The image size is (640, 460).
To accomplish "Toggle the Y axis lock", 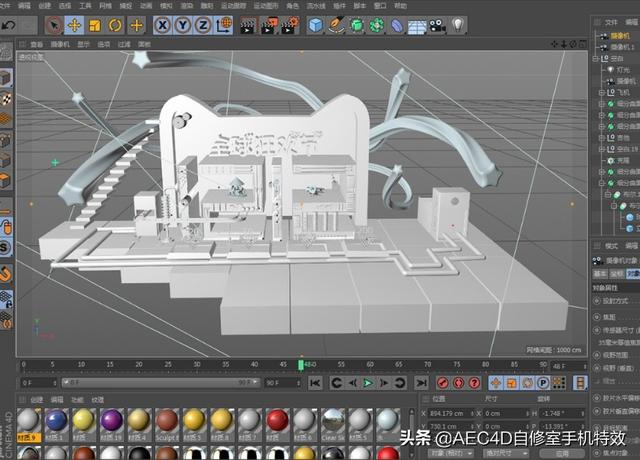I will tap(183, 26).
